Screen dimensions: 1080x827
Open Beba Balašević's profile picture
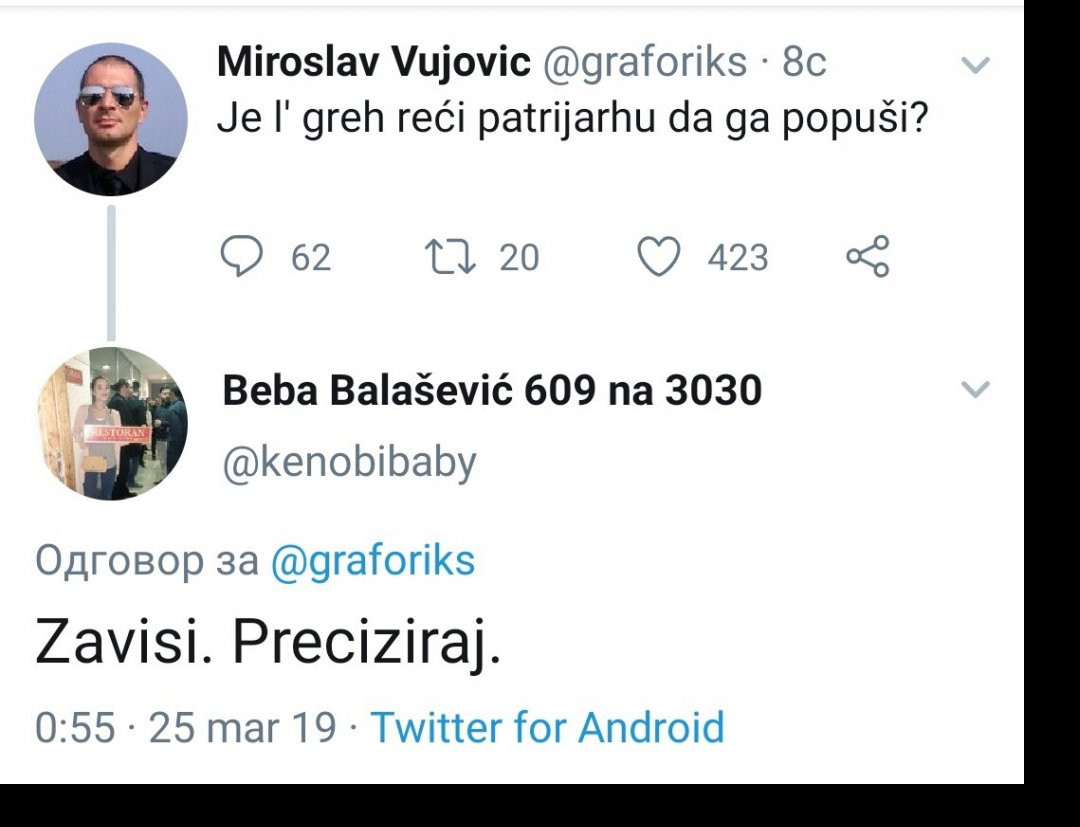(x=112, y=423)
